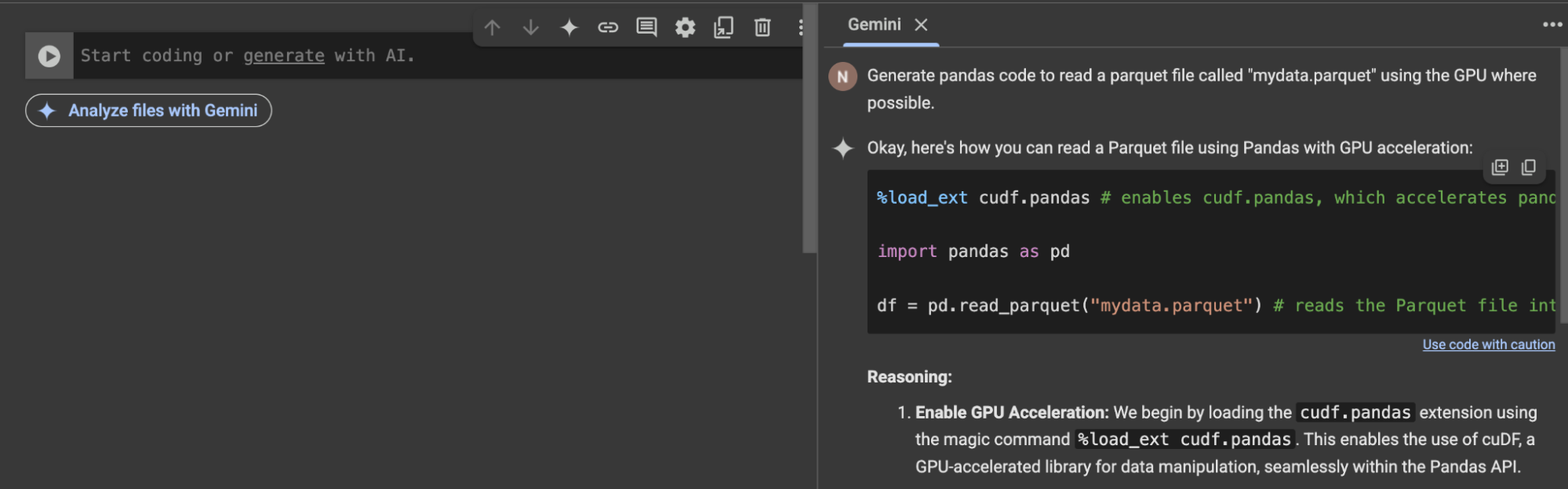The width and height of the screenshot is (1568, 489).
Task: Click Enable GPU Acceleration text
Action: pos(1012,413)
